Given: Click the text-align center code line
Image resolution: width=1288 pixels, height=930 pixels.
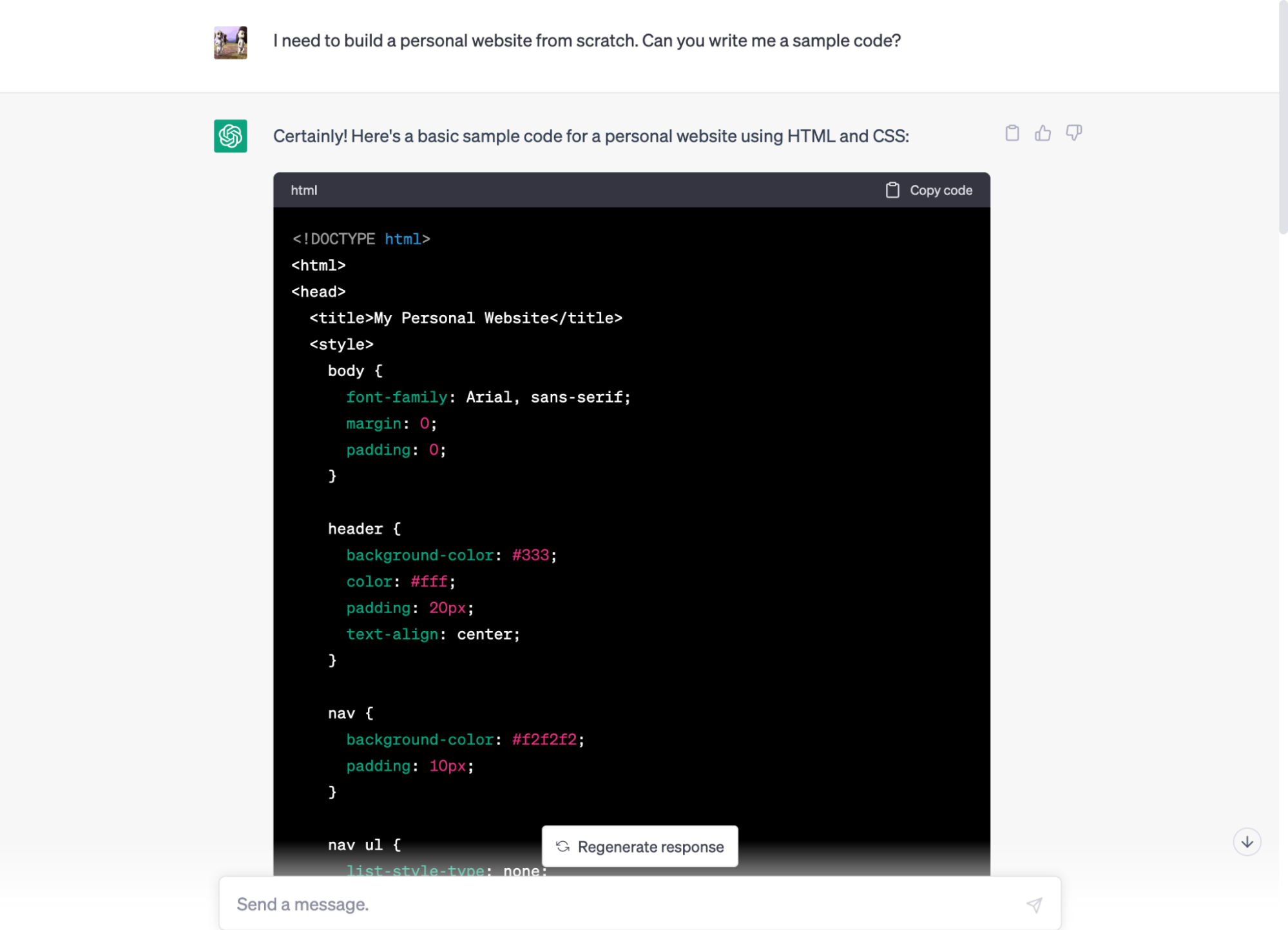Looking at the screenshot, I should click(x=432, y=634).
